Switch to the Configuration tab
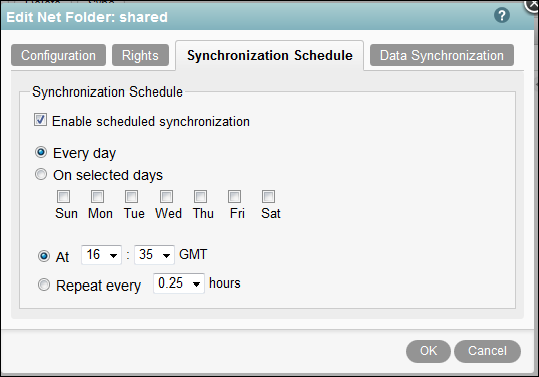The height and width of the screenshot is (377, 539). 58,55
